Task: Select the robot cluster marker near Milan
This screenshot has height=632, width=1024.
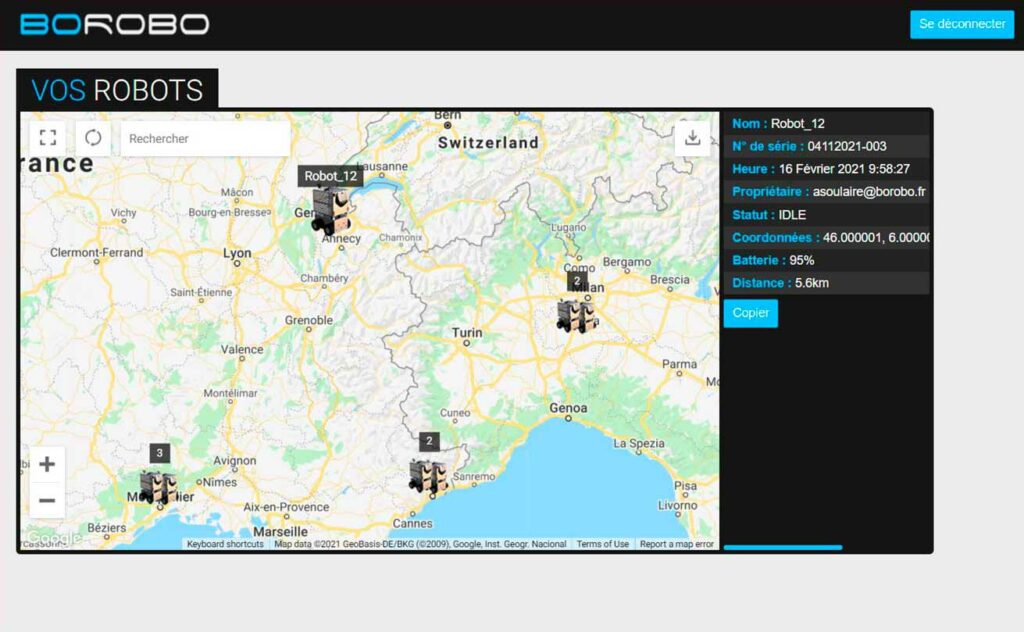Action: tap(577, 315)
